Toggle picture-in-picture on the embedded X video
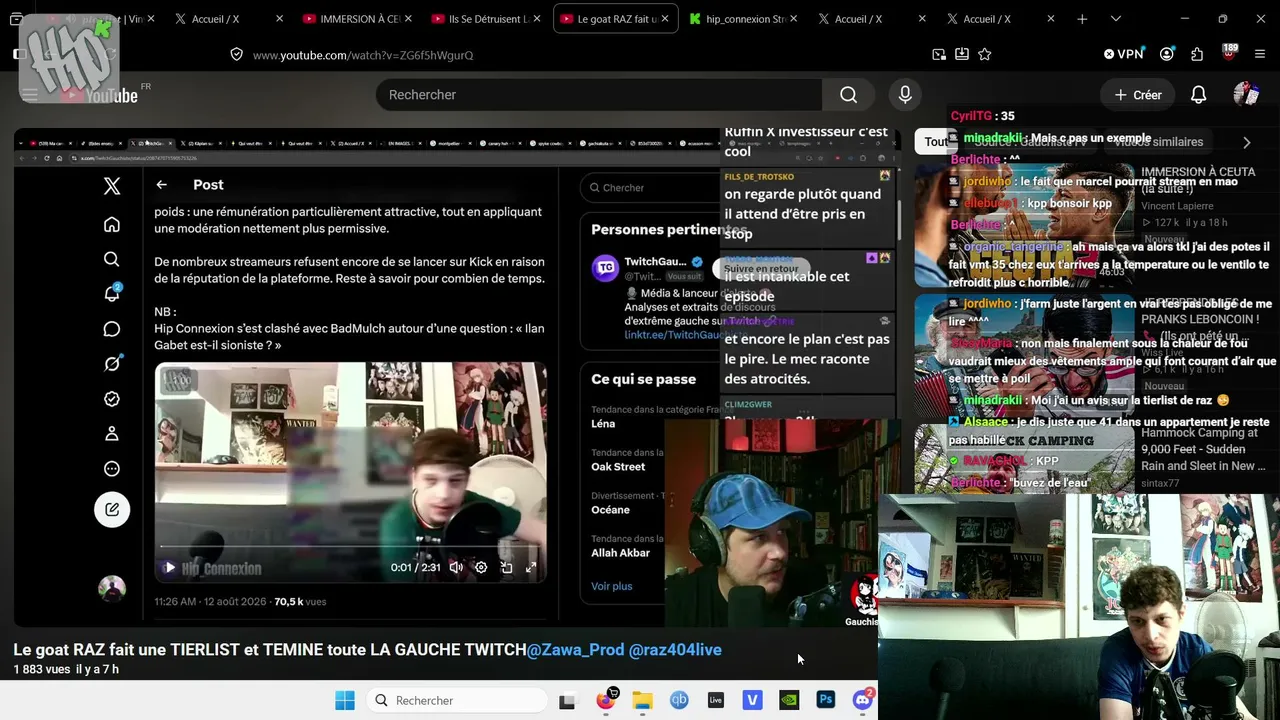The height and width of the screenshot is (720, 1280). pyautogui.click(x=506, y=567)
